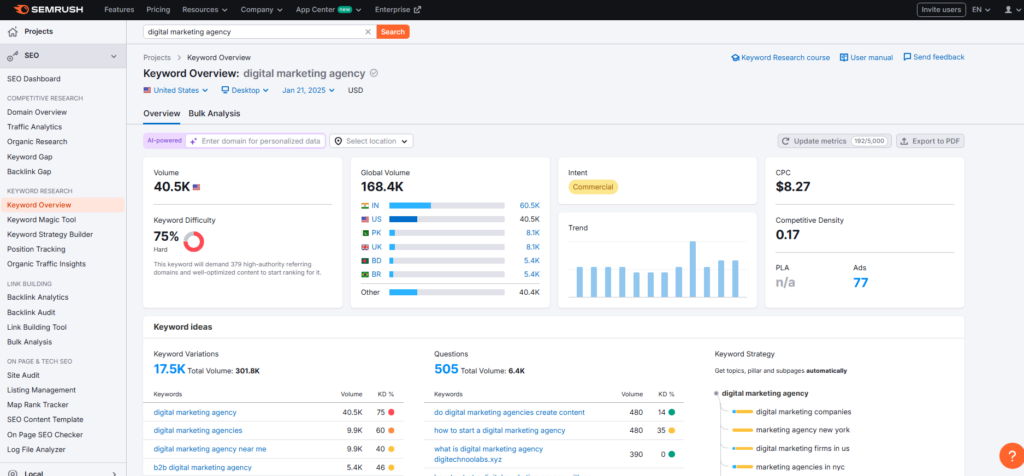Open how to start a digital marketing agency link

pyautogui.click(x=500, y=431)
